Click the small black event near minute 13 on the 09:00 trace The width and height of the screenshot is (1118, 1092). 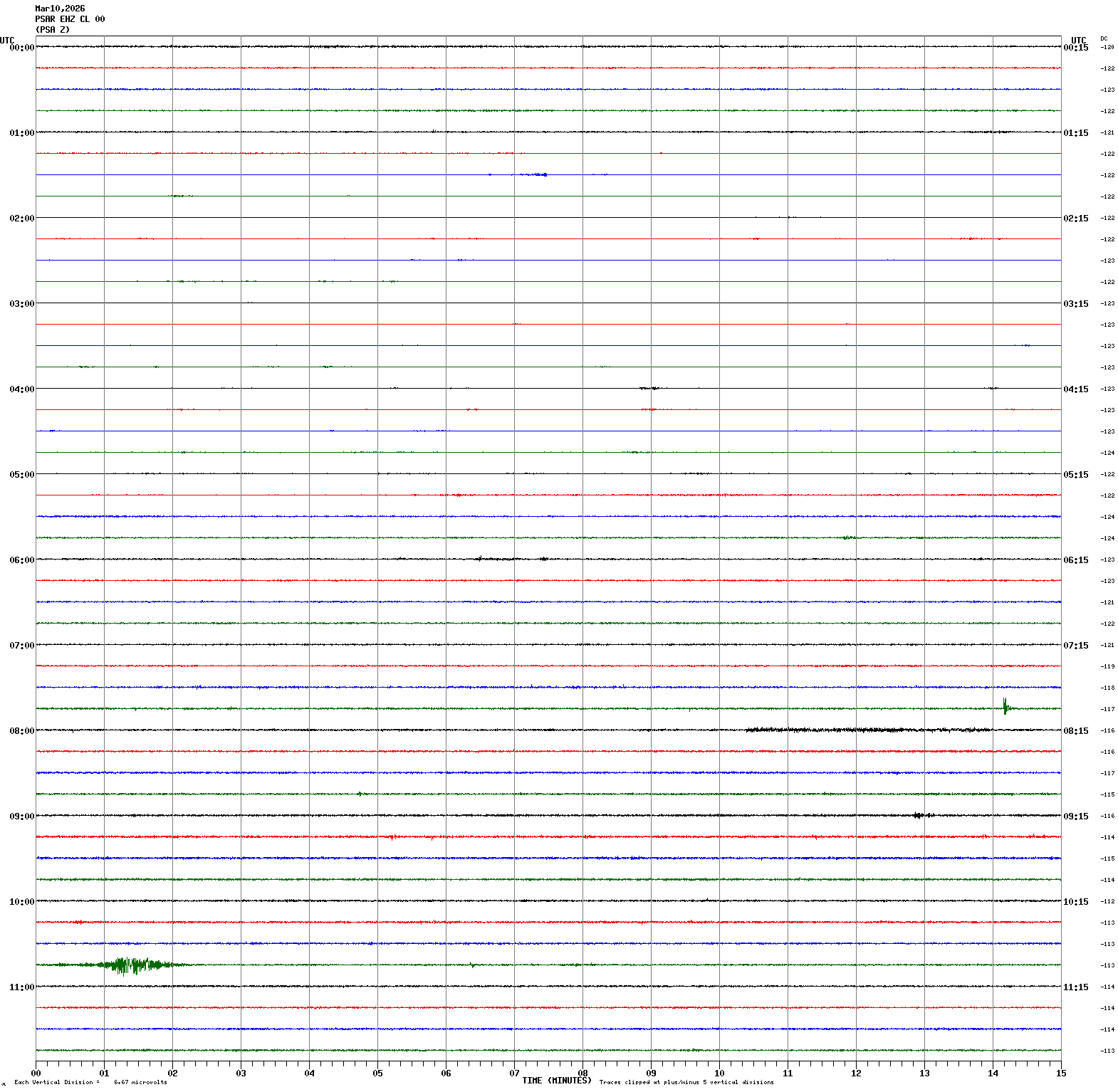click(919, 815)
